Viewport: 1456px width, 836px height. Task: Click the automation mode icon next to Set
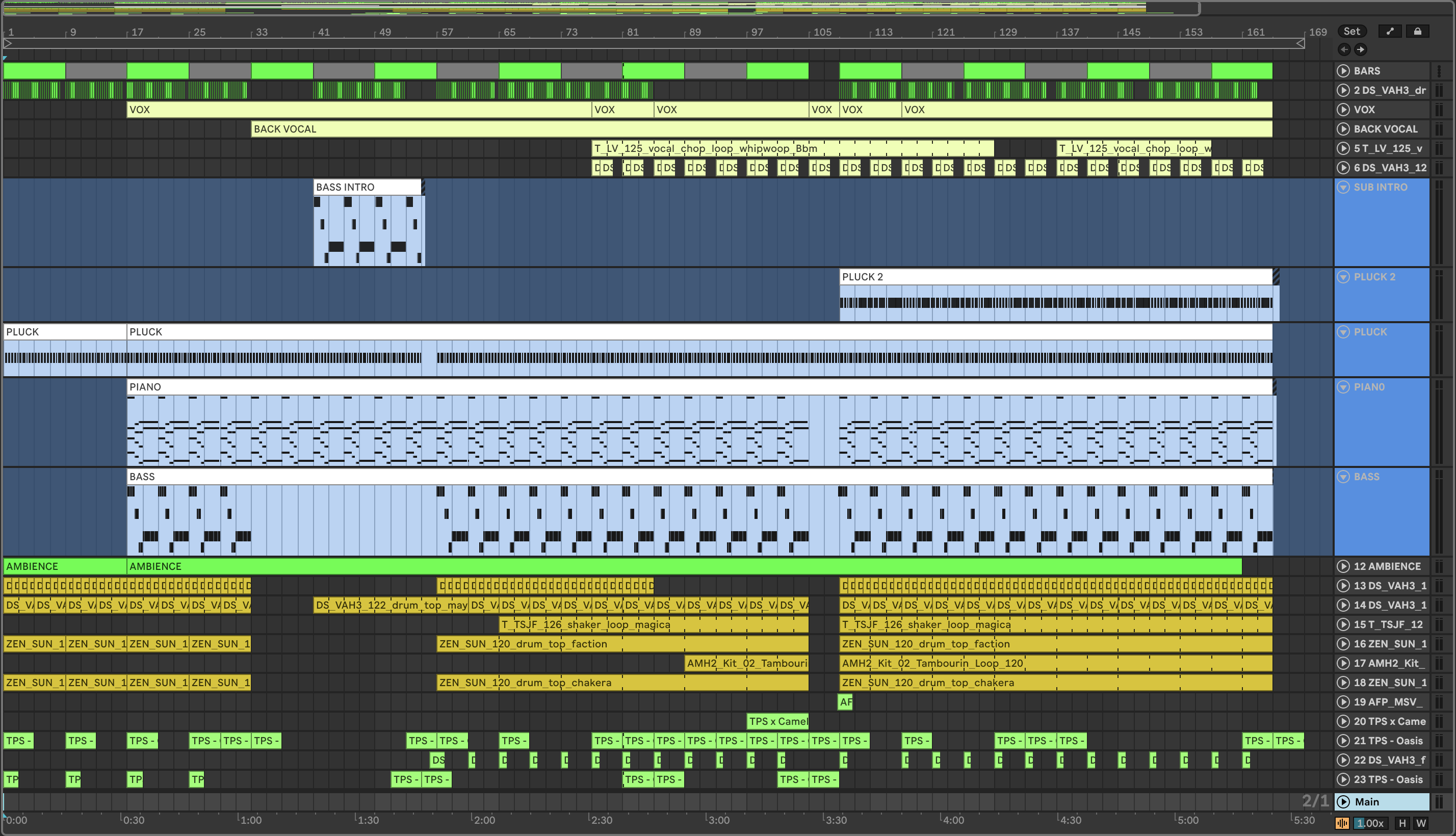pos(1389,32)
